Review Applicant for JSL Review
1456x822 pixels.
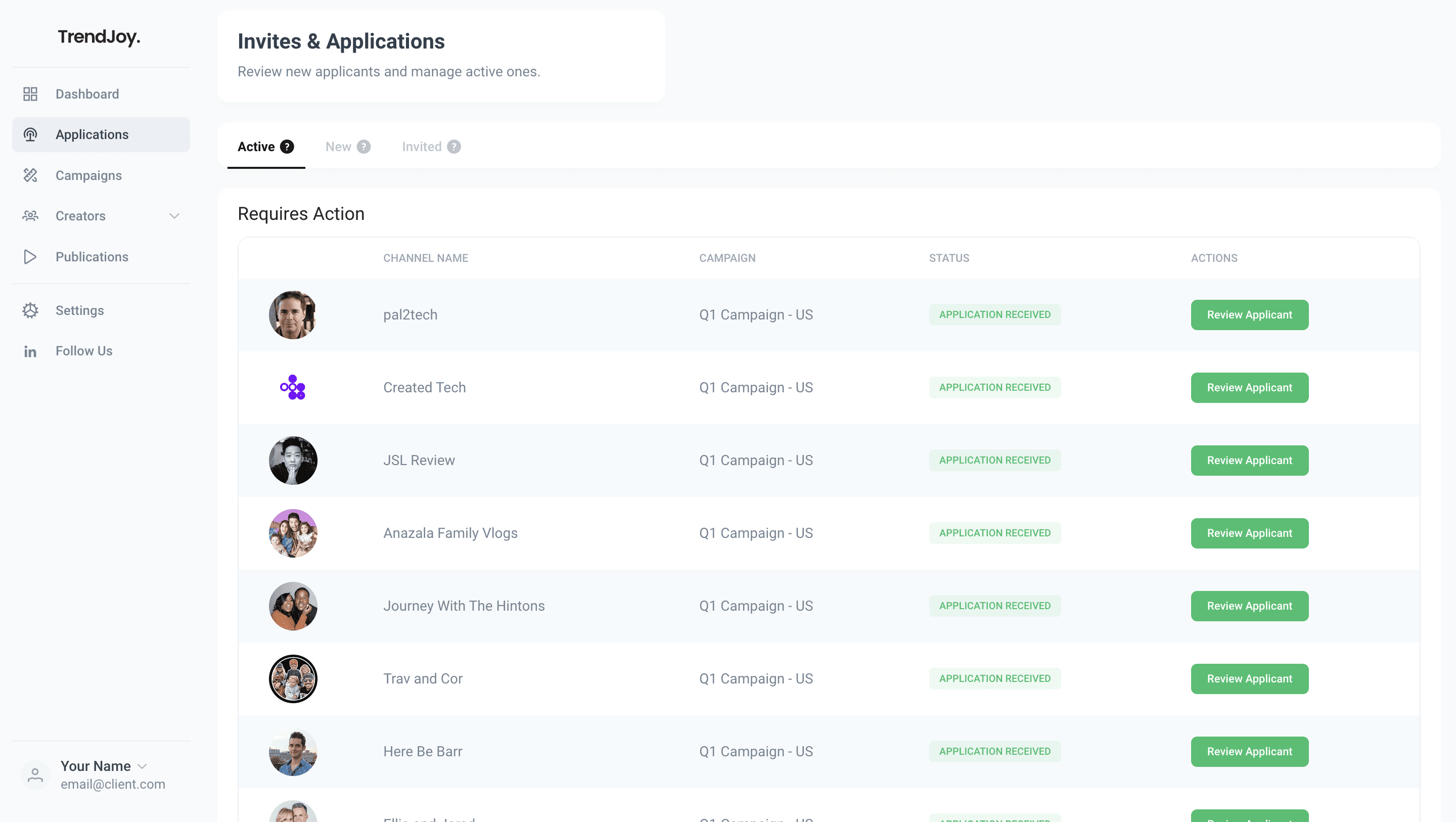[x=1249, y=461]
